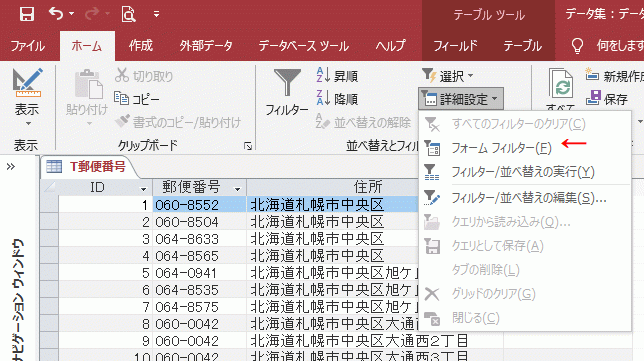Open the ID column filter dropdown
The image size is (644, 361).
[x=143, y=189]
